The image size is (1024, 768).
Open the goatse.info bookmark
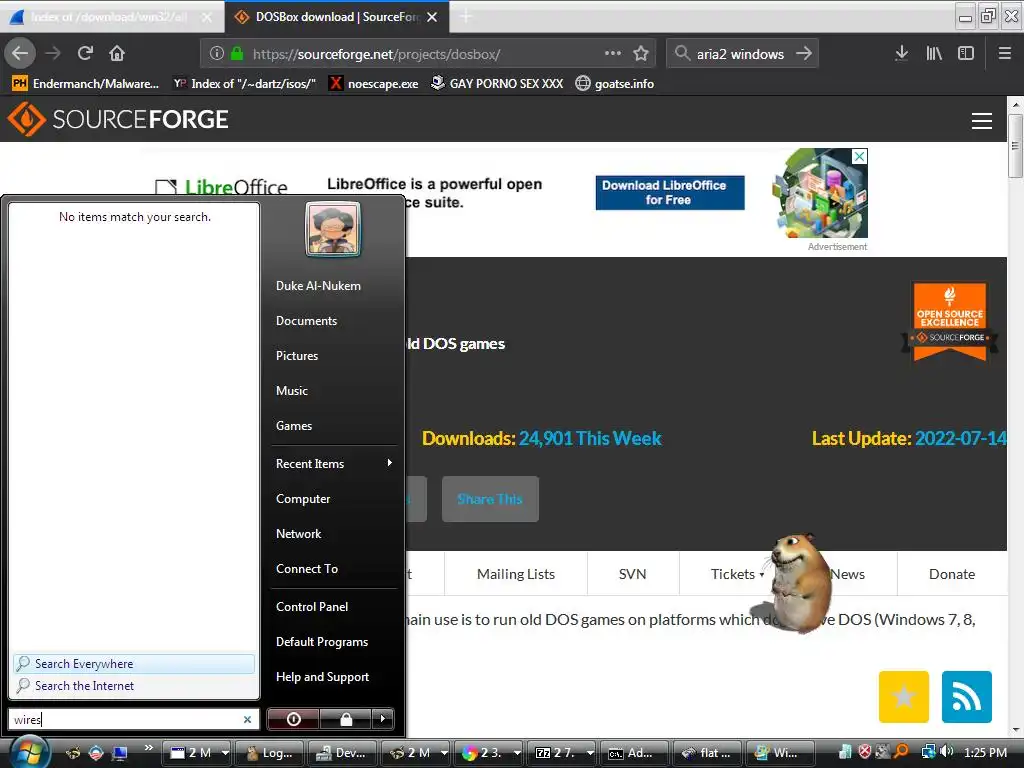615,84
